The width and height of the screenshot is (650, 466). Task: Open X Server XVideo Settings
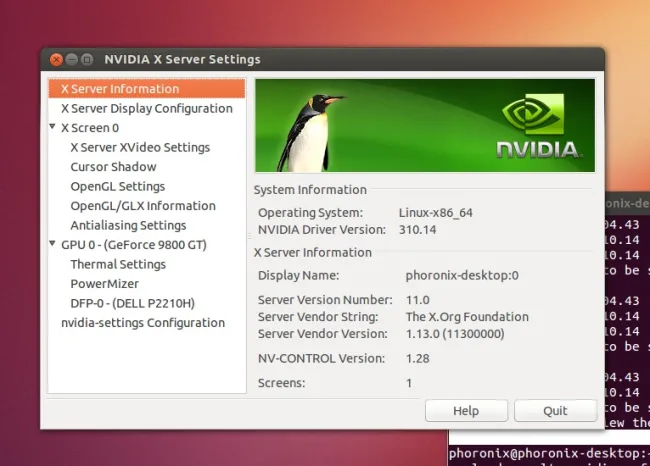[x=140, y=147]
